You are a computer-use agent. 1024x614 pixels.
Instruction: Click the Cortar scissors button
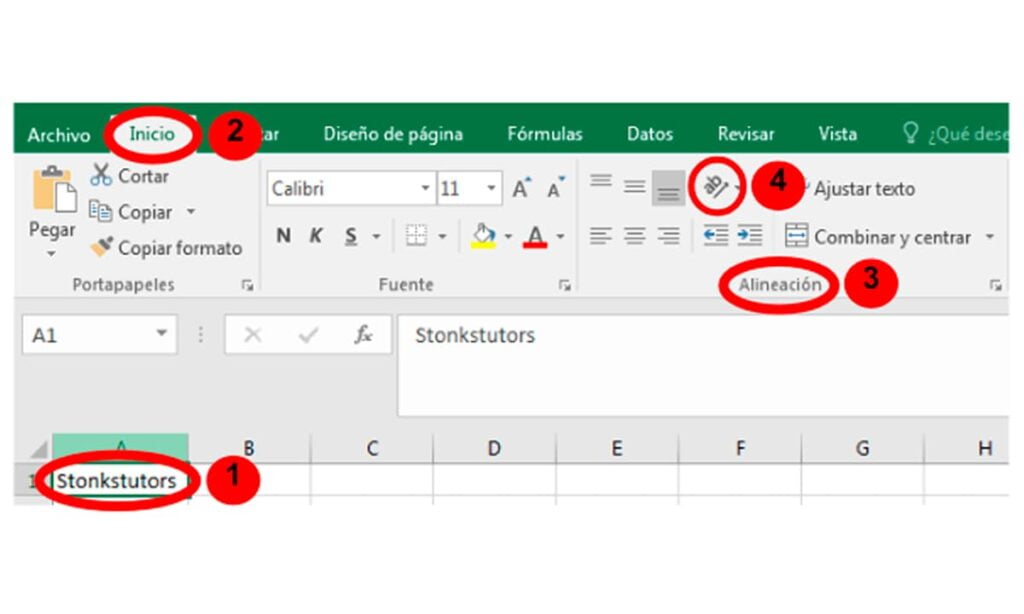point(129,175)
